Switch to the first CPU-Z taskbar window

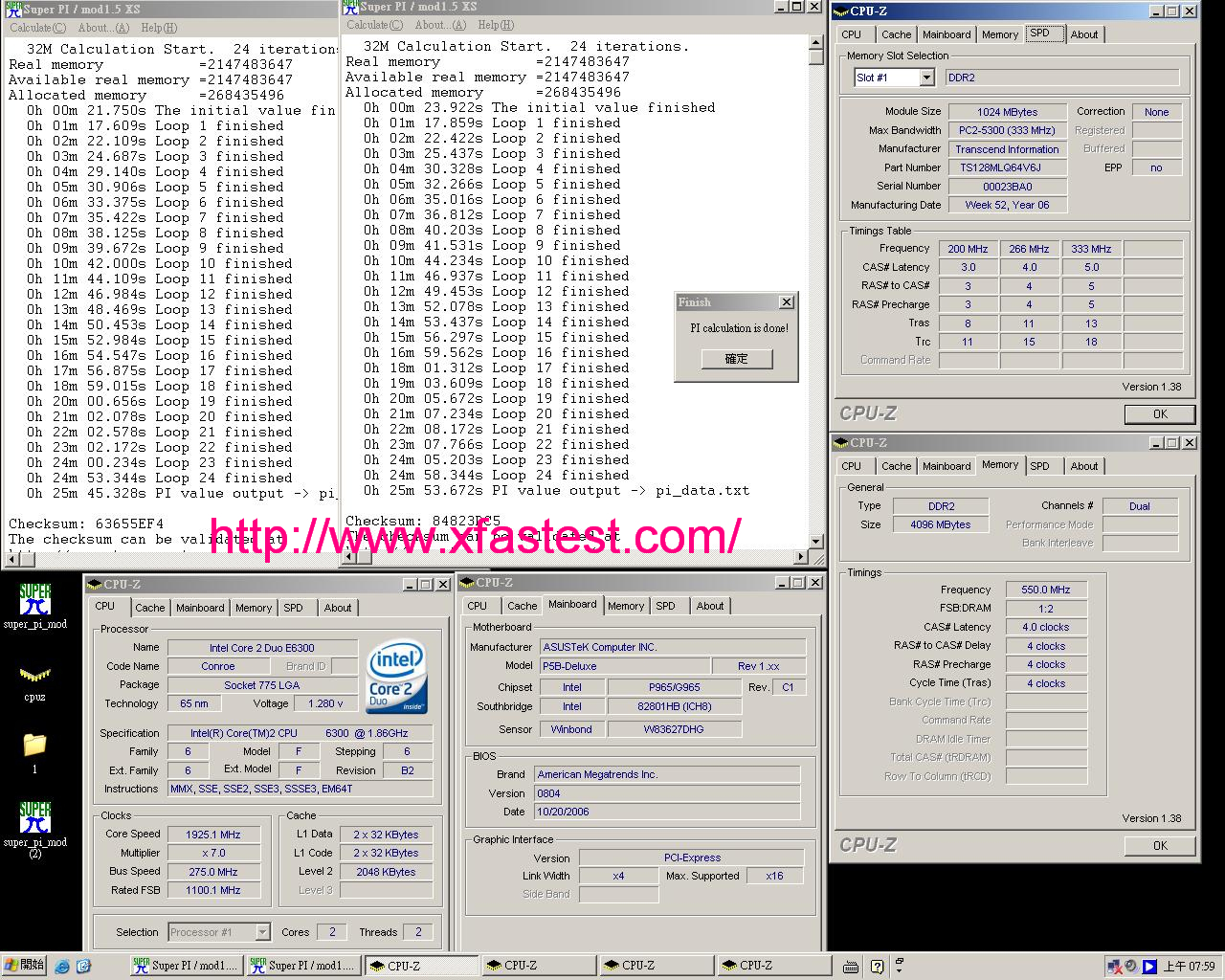[419, 966]
